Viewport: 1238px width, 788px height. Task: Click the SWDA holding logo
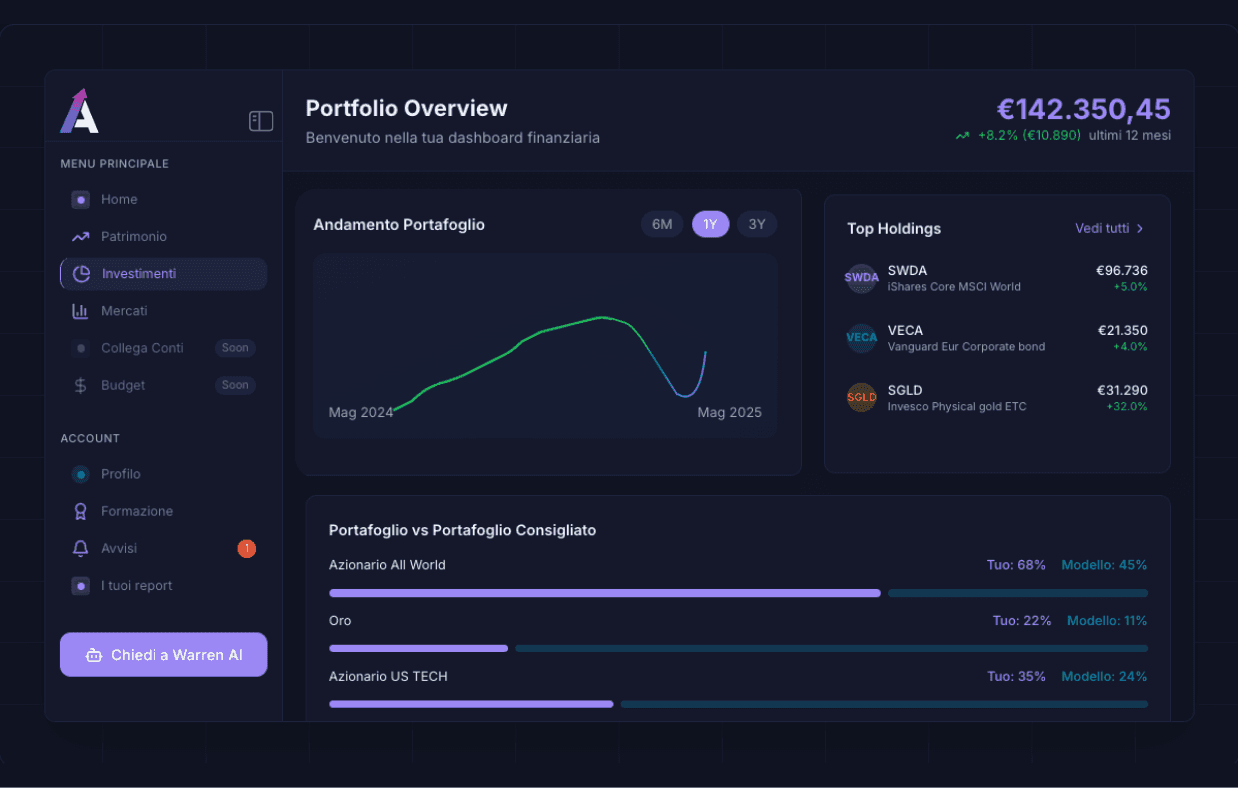[x=861, y=278]
